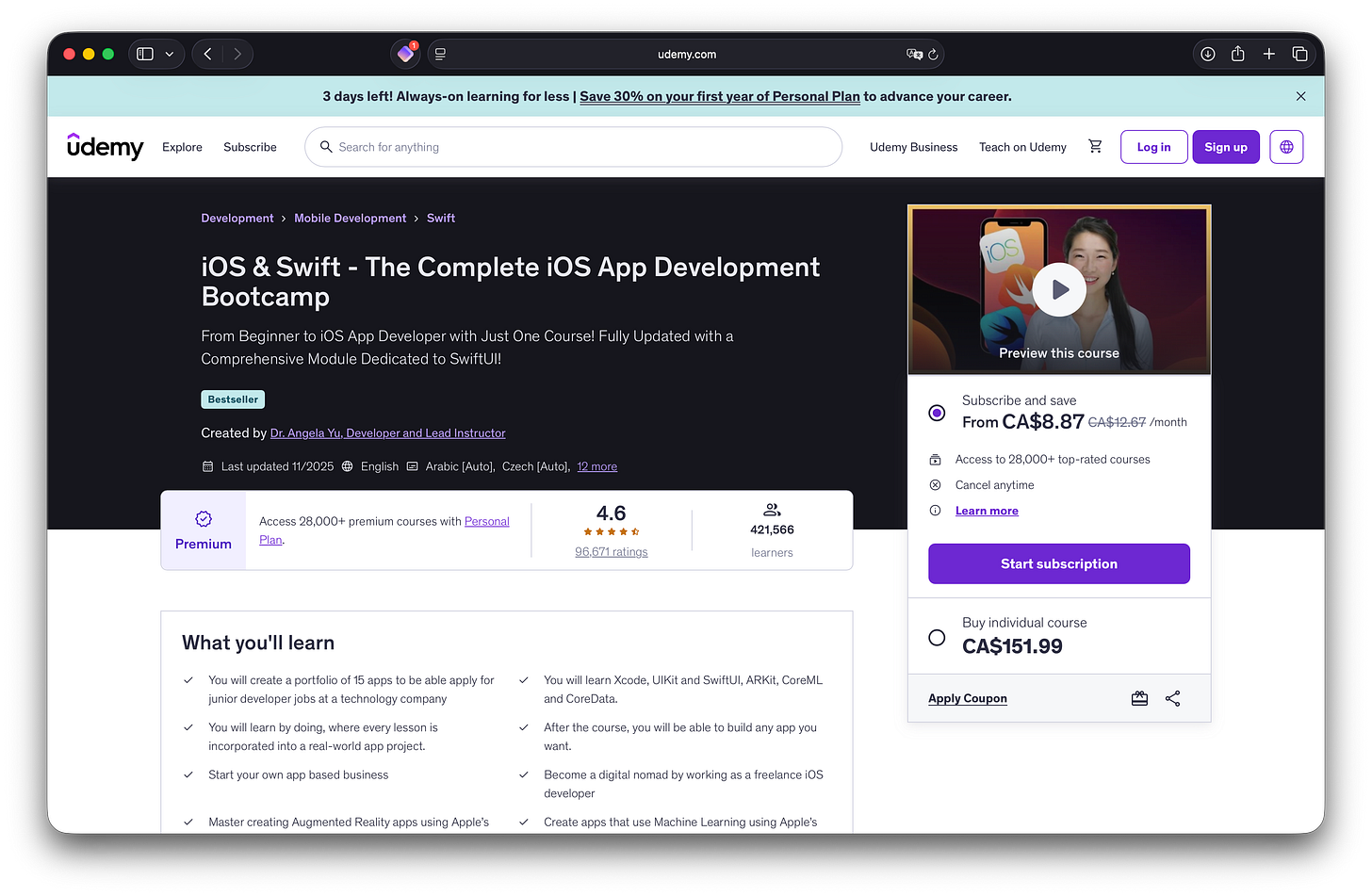Go forward in Safari
The image size is (1372, 896).
coord(237,54)
